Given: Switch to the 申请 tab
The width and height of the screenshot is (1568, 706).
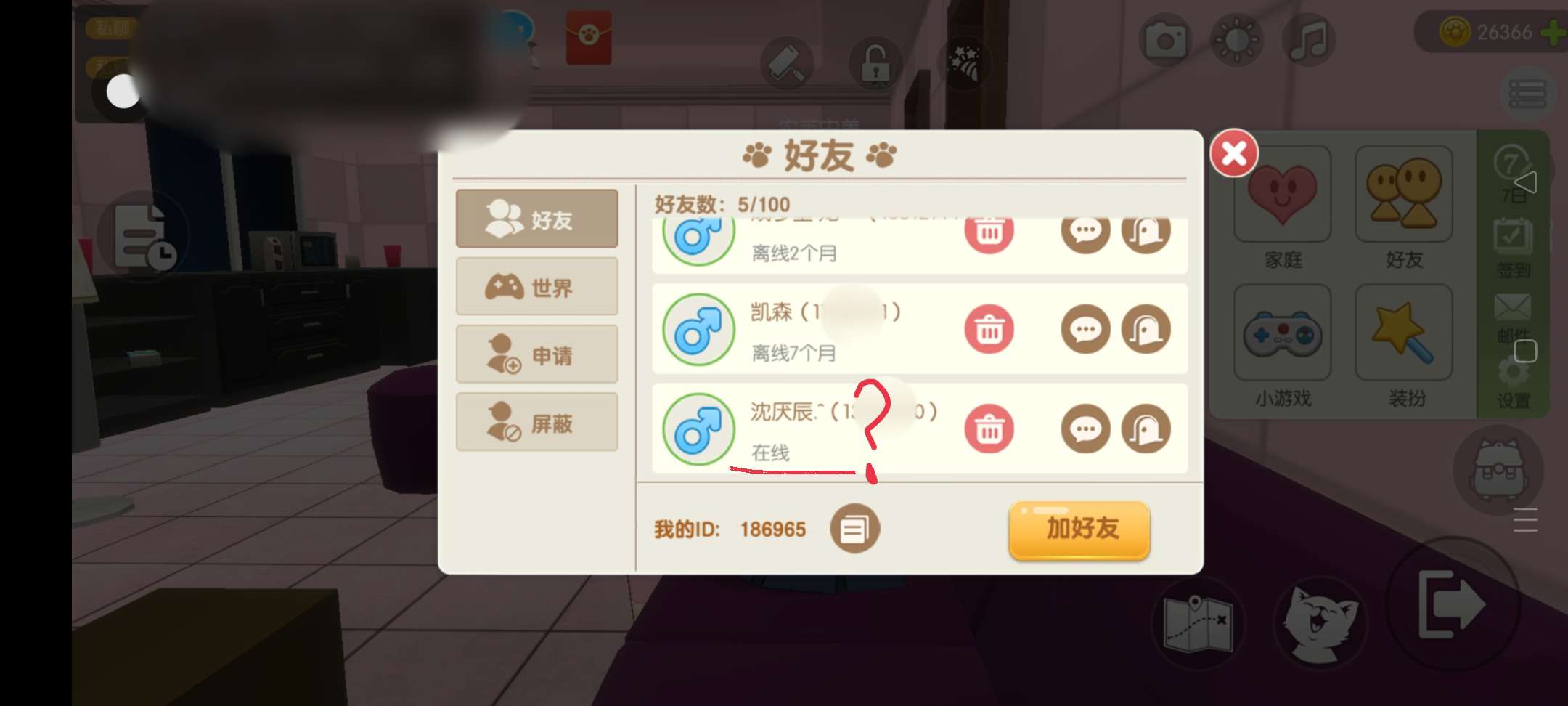Looking at the screenshot, I should click(537, 354).
